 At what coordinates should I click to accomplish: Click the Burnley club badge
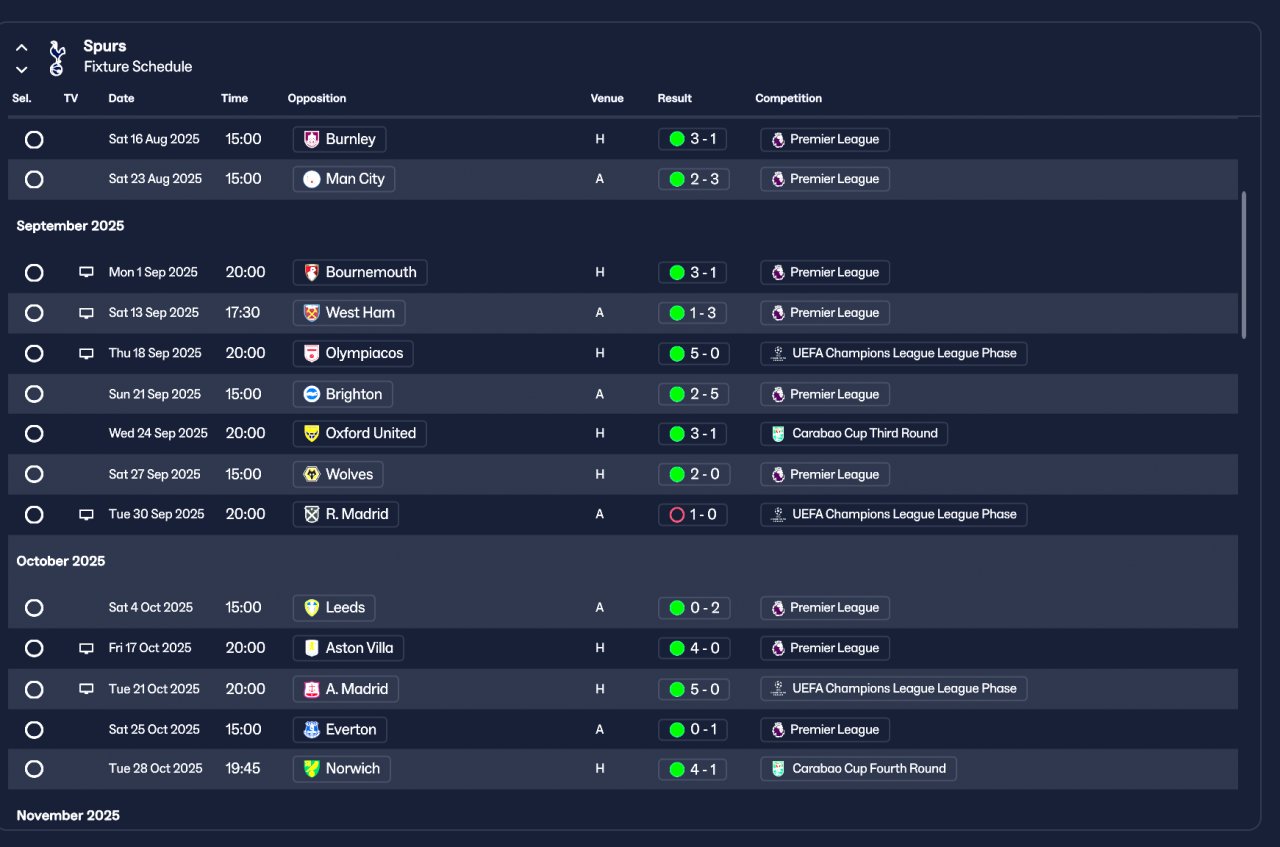[x=312, y=139]
